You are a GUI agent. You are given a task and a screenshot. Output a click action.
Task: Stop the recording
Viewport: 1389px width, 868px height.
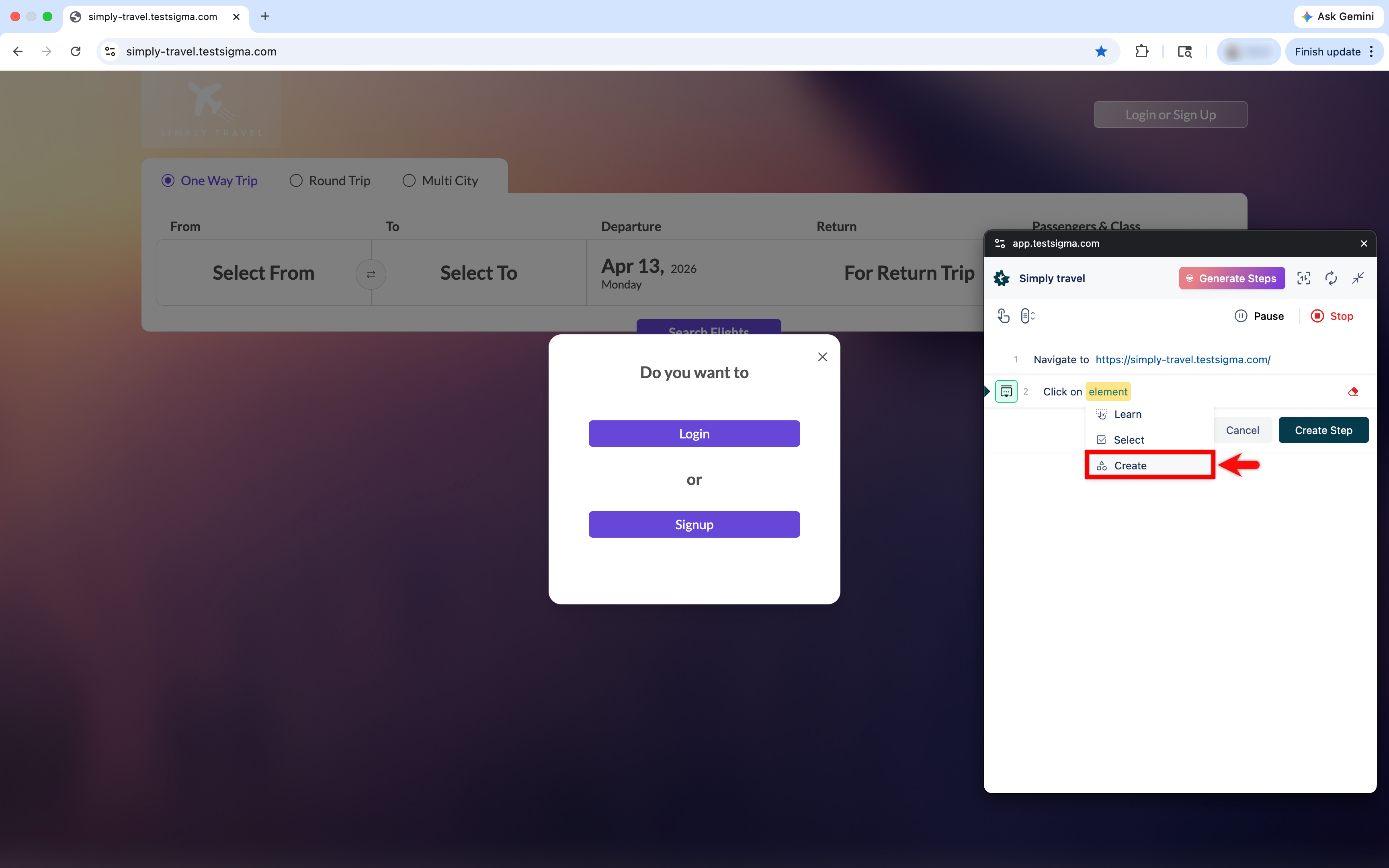tap(1332, 316)
